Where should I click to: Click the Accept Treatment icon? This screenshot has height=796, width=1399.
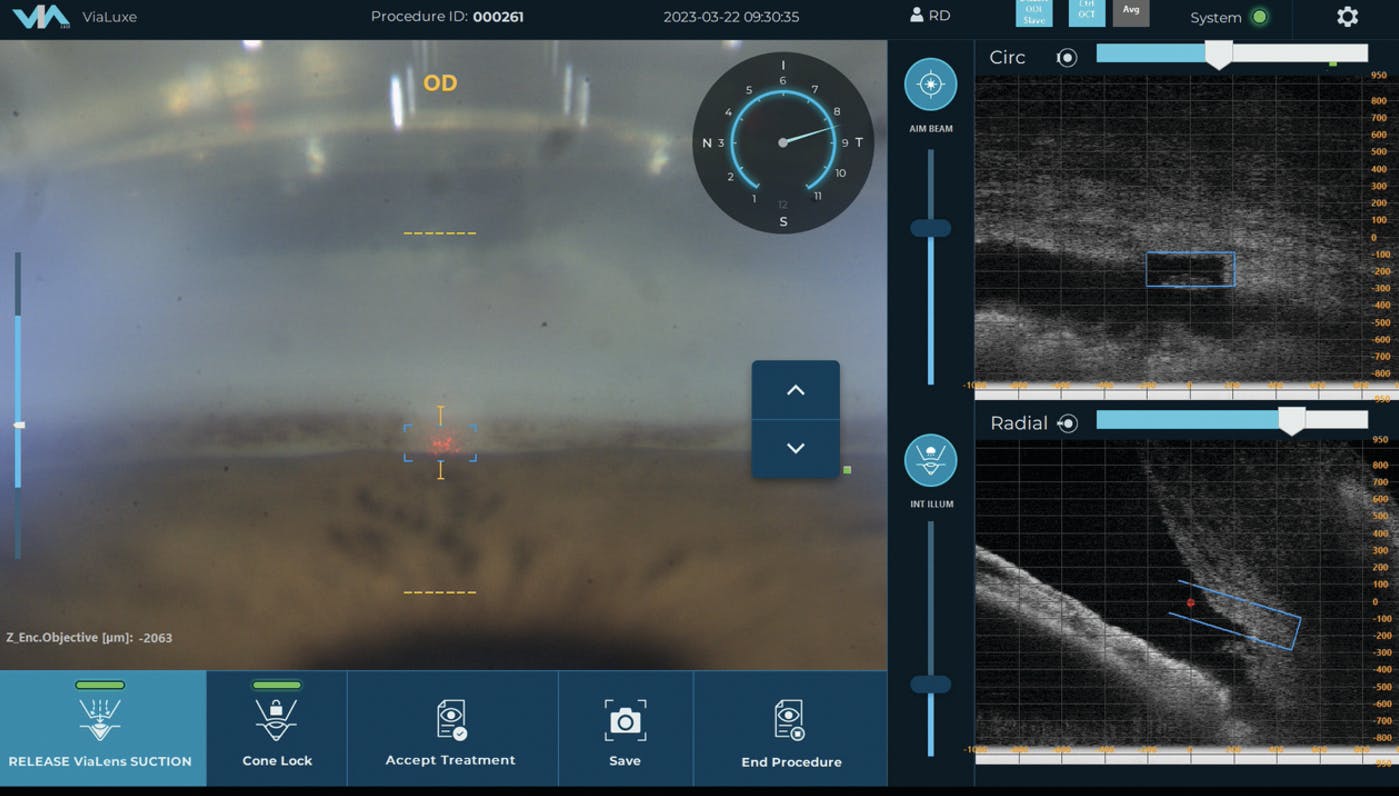[451, 720]
